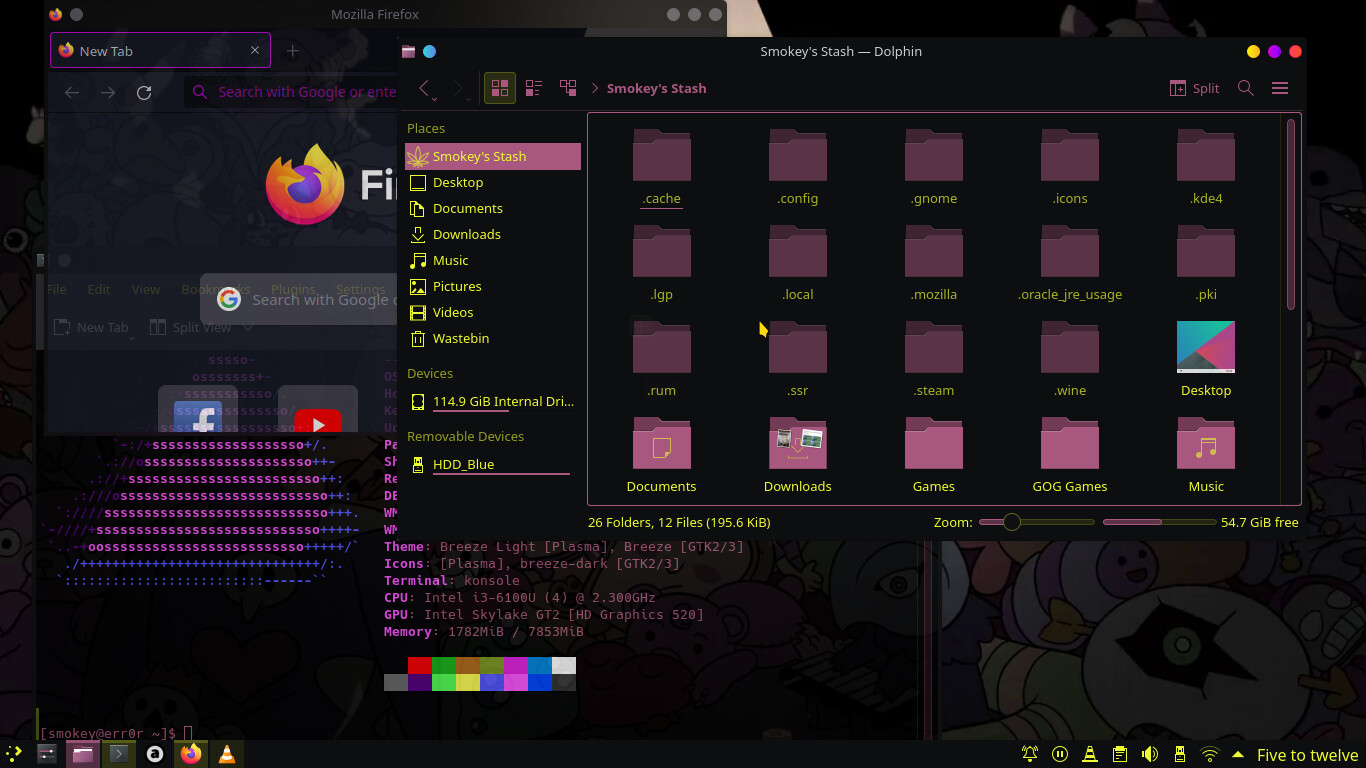Select the .cache folder
The width and height of the screenshot is (1366, 768).
[x=661, y=168]
